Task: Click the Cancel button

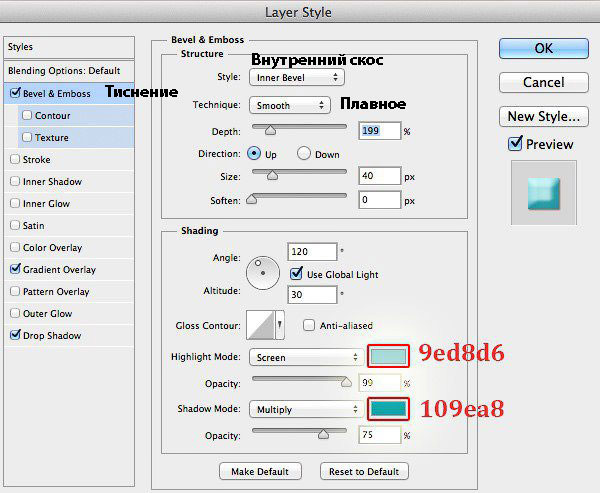Action: click(x=544, y=82)
